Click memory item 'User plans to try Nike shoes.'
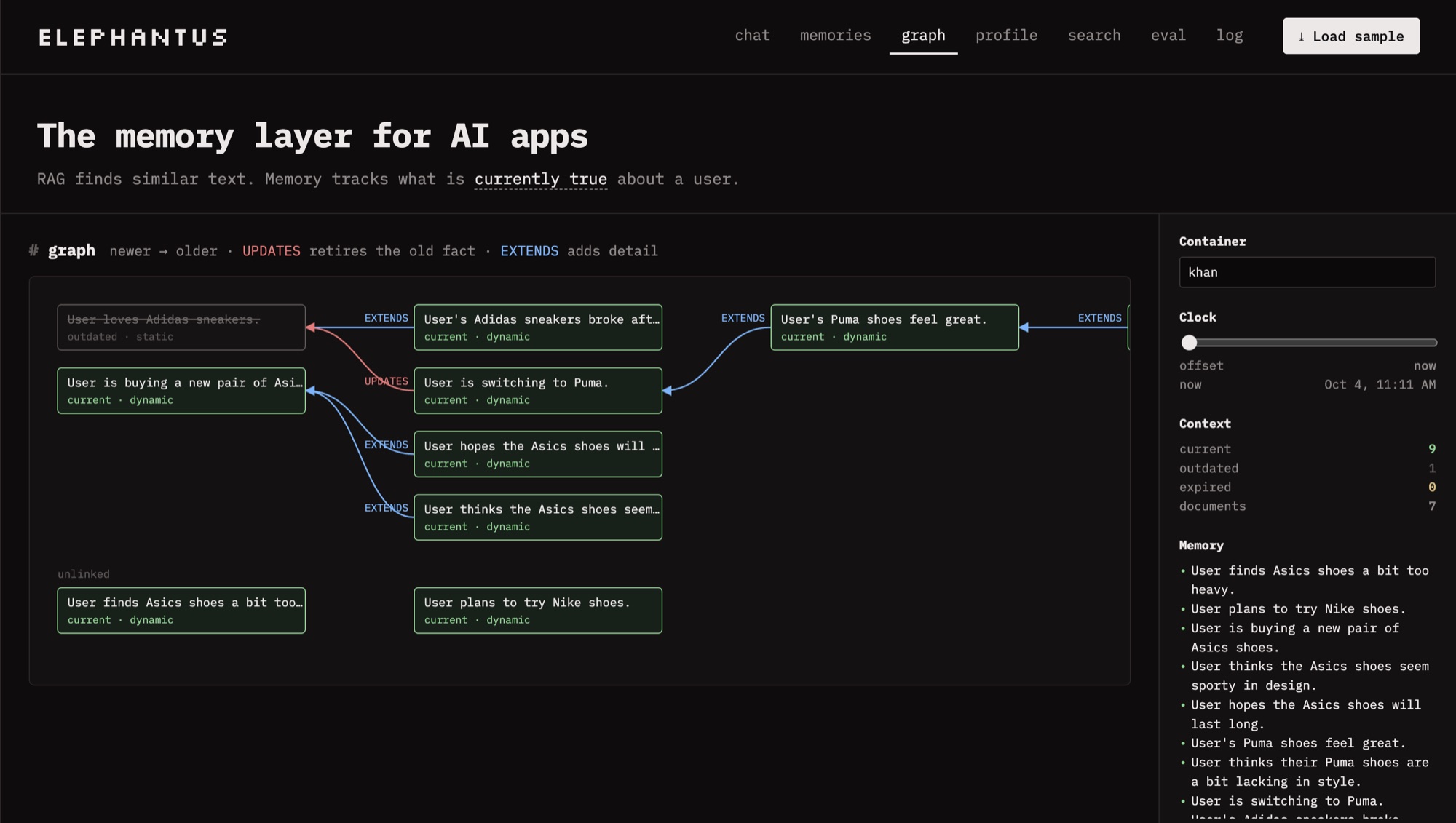Image resolution: width=1456 pixels, height=823 pixels. (x=1298, y=608)
